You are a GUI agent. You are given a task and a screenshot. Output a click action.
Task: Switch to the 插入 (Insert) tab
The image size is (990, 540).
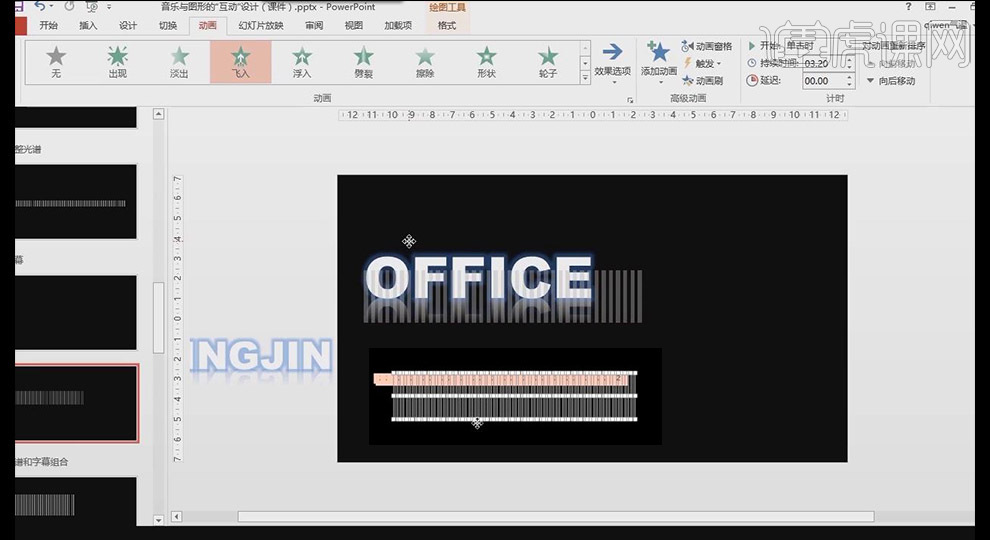88,25
